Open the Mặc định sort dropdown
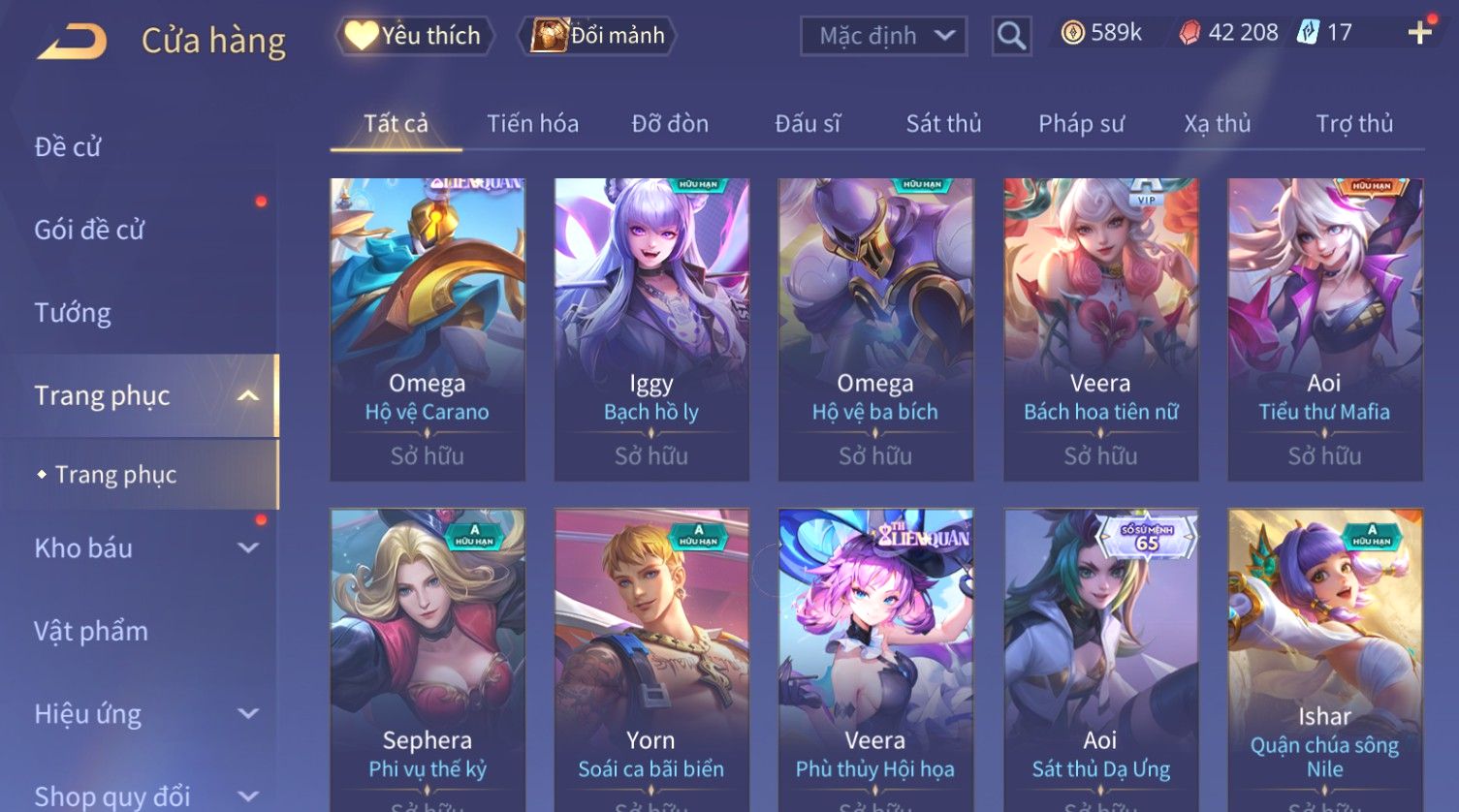Image resolution: width=1459 pixels, height=812 pixels. (883, 37)
